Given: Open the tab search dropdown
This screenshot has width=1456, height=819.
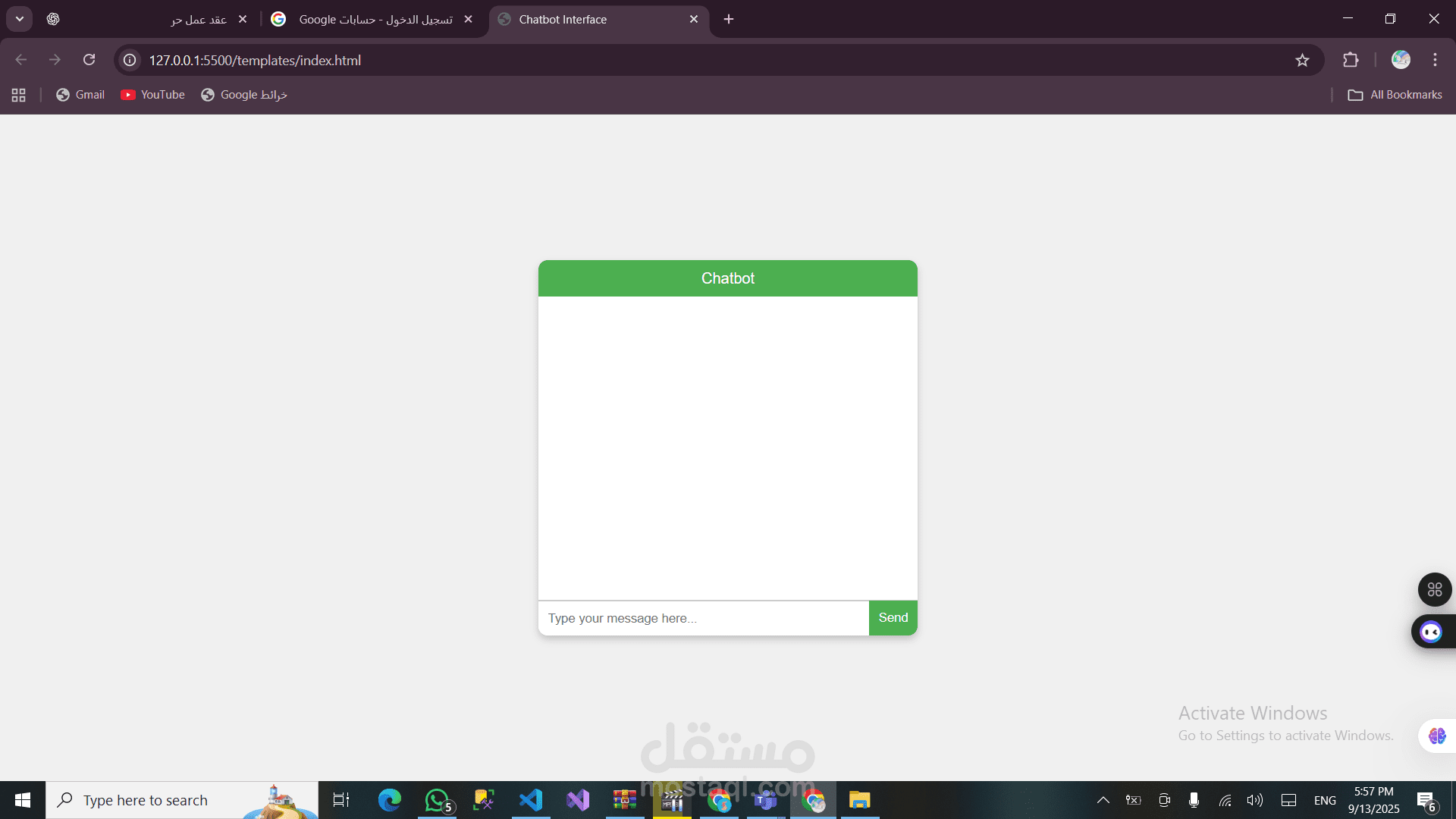Looking at the screenshot, I should (20, 19).
